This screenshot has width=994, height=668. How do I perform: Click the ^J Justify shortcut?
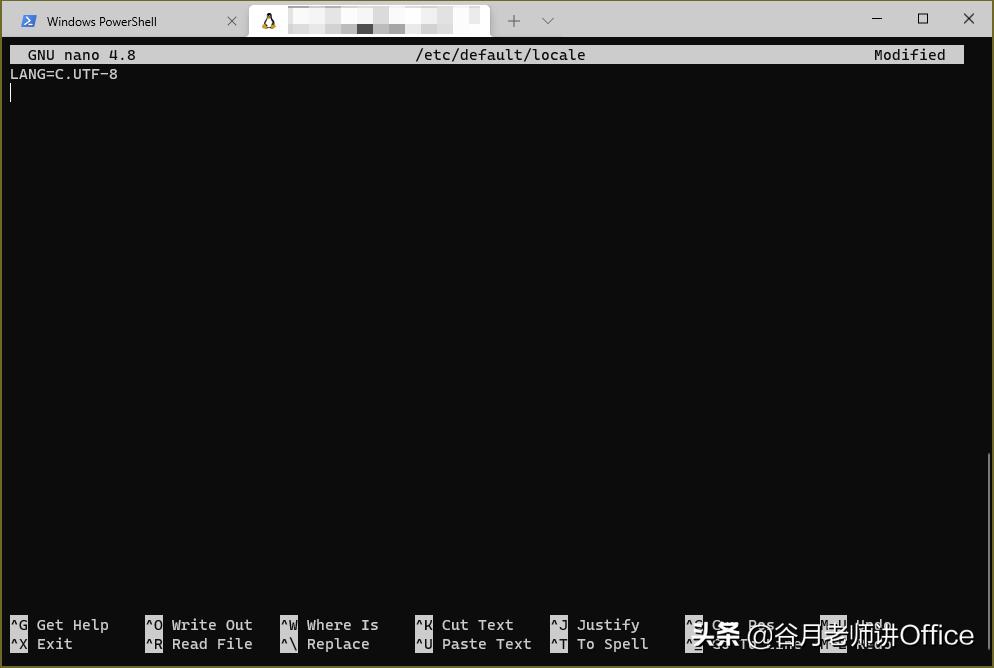[597, 625]
